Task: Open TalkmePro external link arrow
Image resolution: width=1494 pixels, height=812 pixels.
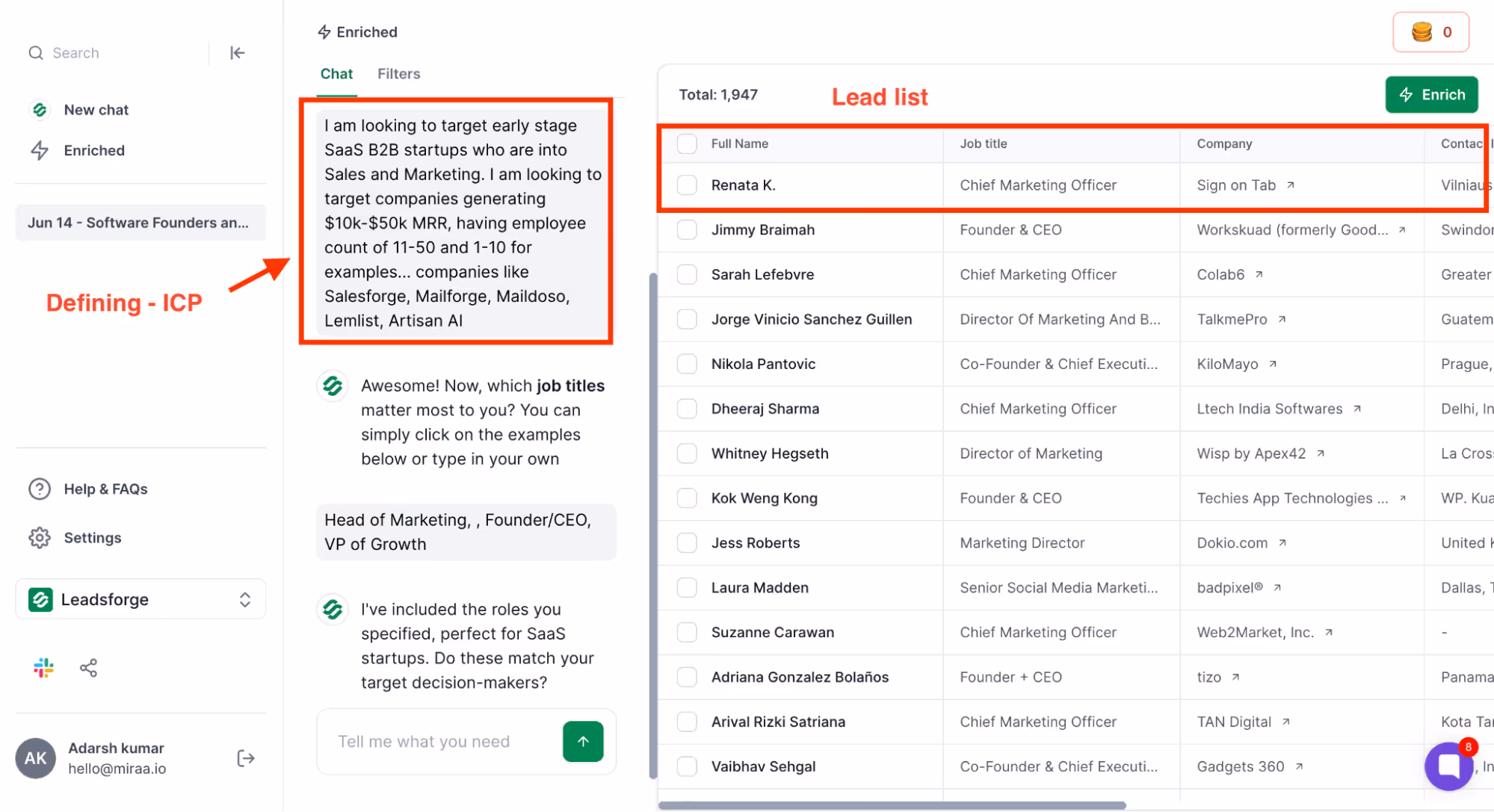Action: coord(1282,320)
